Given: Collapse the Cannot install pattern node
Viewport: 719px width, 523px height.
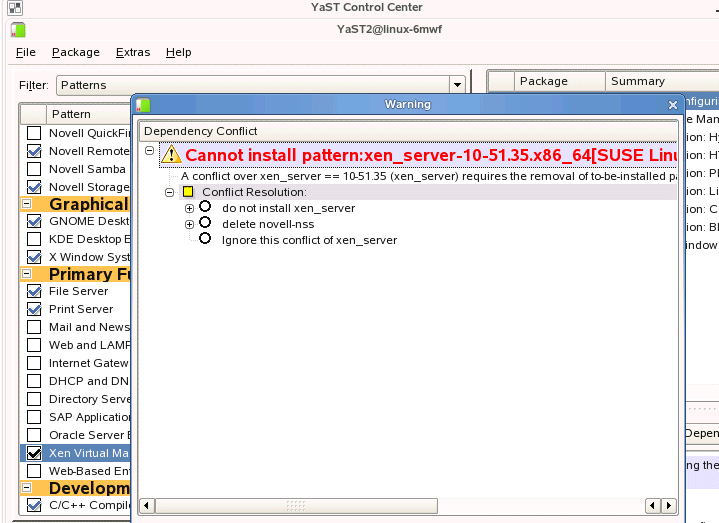Looking at the screenshot, I should coord(149,150).
